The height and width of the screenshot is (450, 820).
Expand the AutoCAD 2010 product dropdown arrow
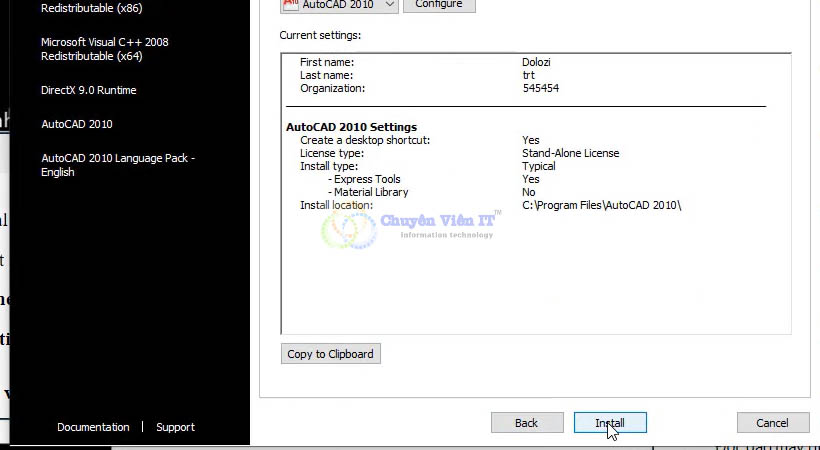pos(387,4)
